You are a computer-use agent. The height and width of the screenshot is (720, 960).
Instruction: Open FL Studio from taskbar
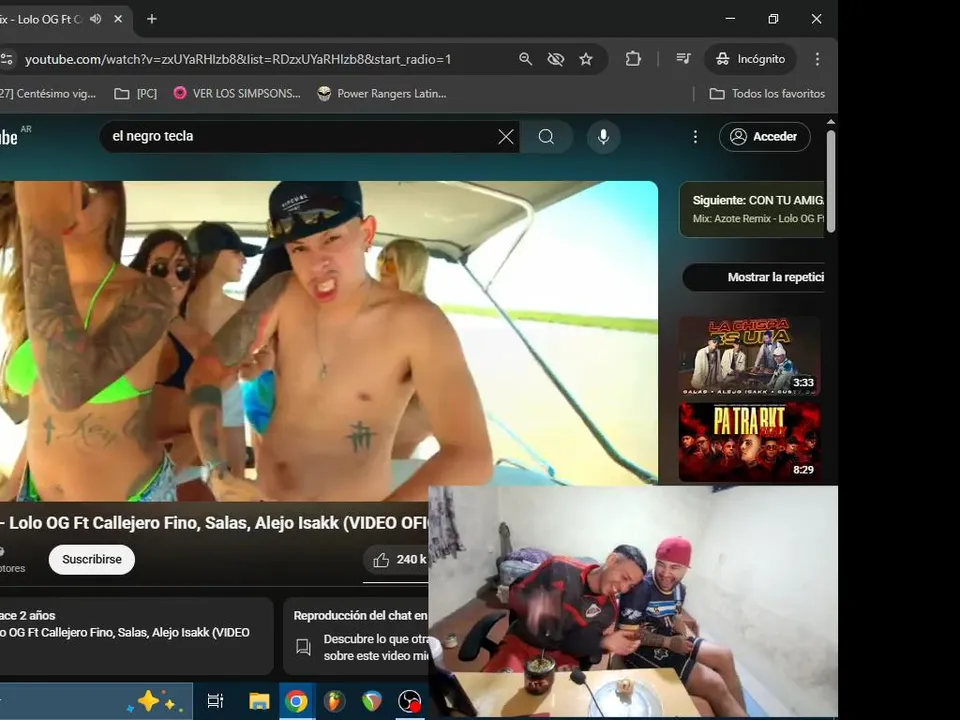[x=334, y=701]
